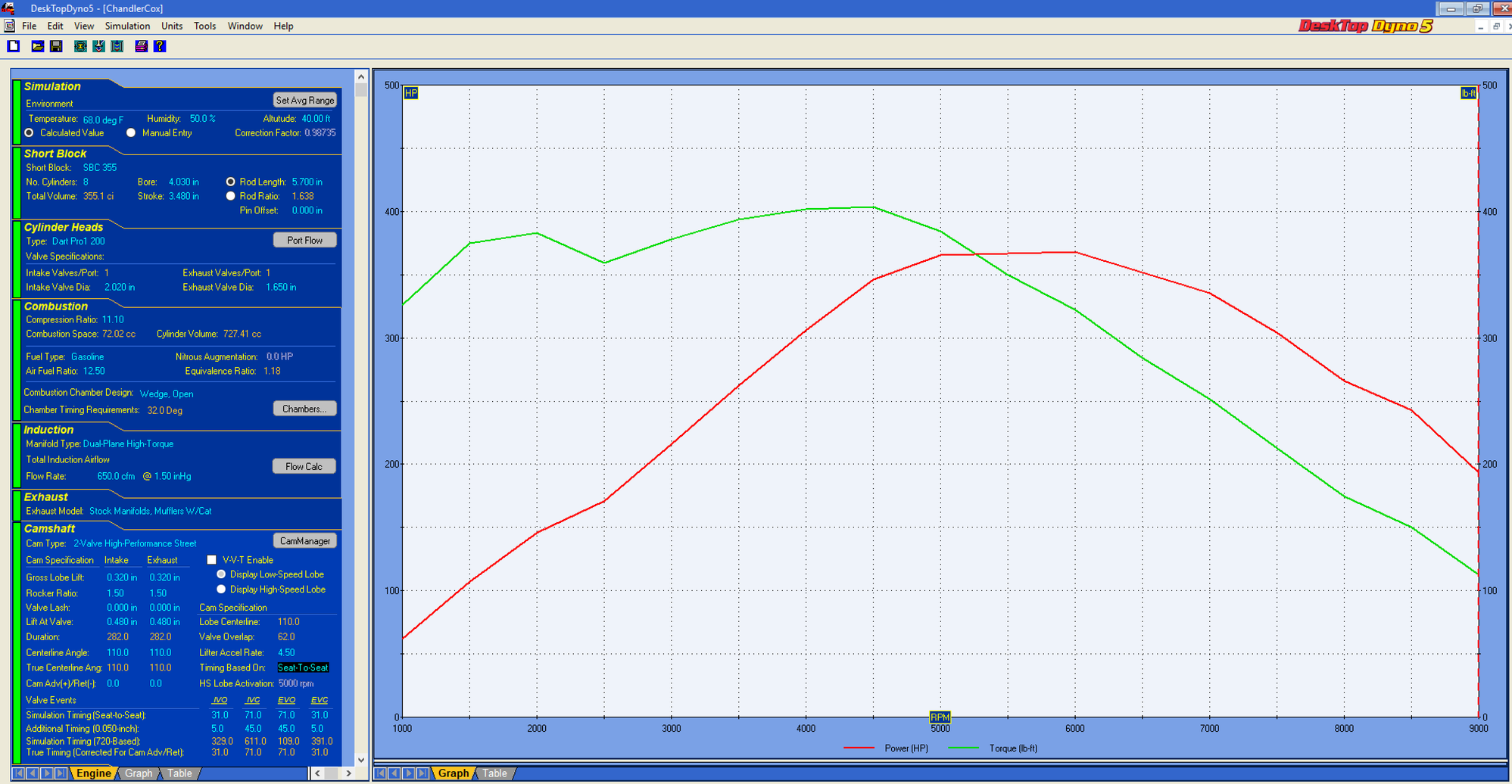
Task: Open the Simulation menu
Action: 126,26
